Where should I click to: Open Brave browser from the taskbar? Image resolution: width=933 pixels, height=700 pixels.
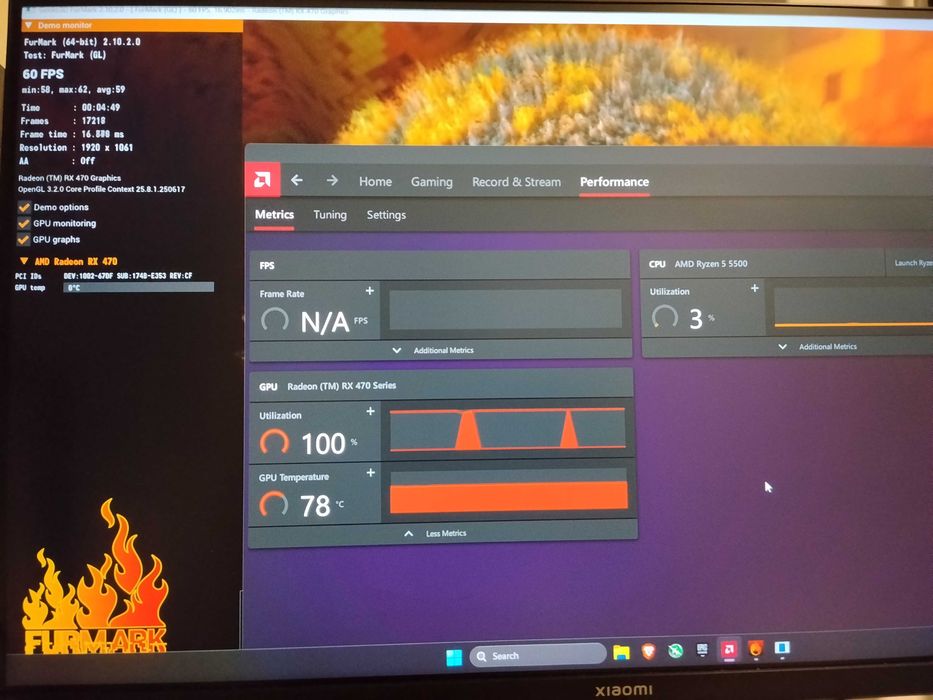coord(648,651)
